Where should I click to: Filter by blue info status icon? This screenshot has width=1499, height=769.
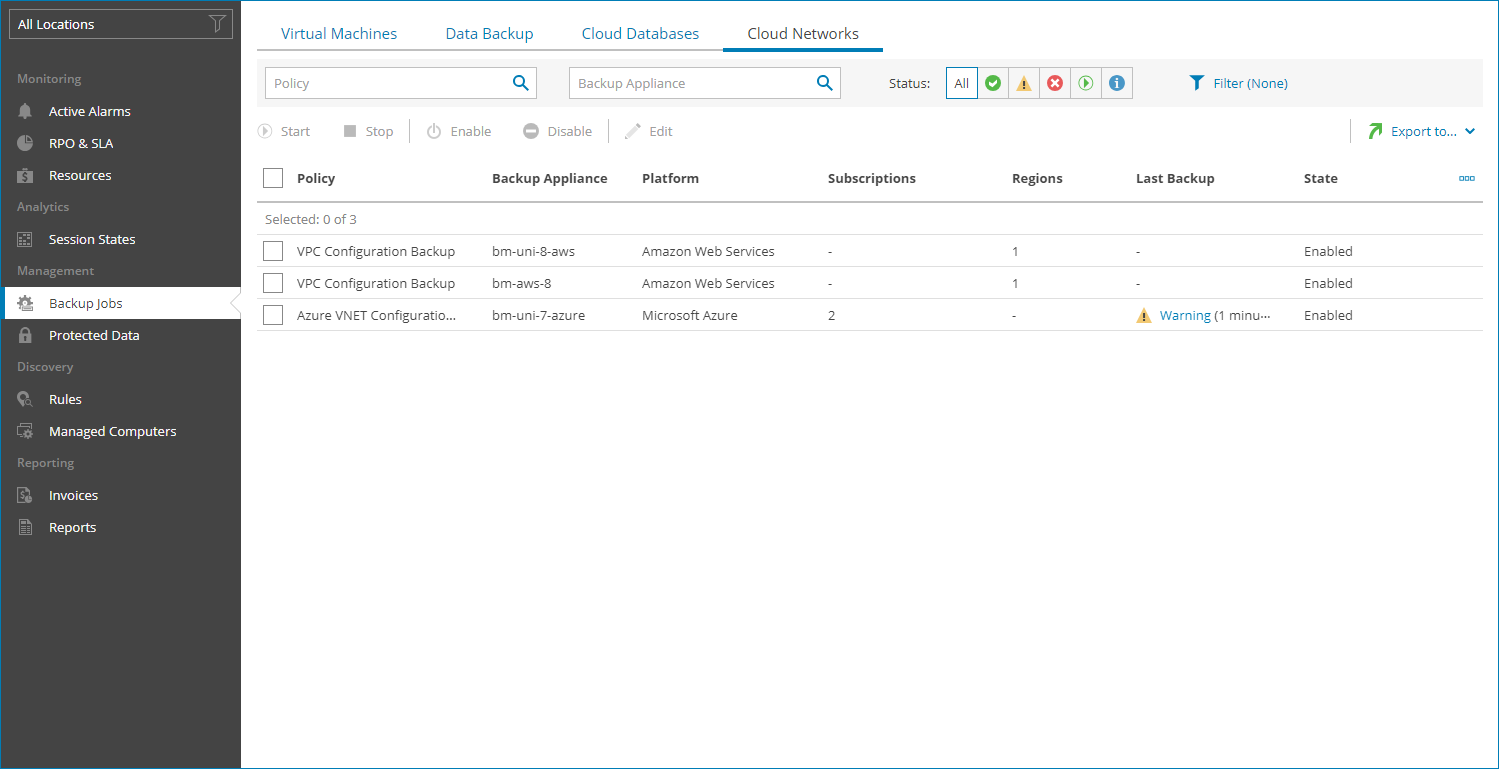coord(1116,83)
